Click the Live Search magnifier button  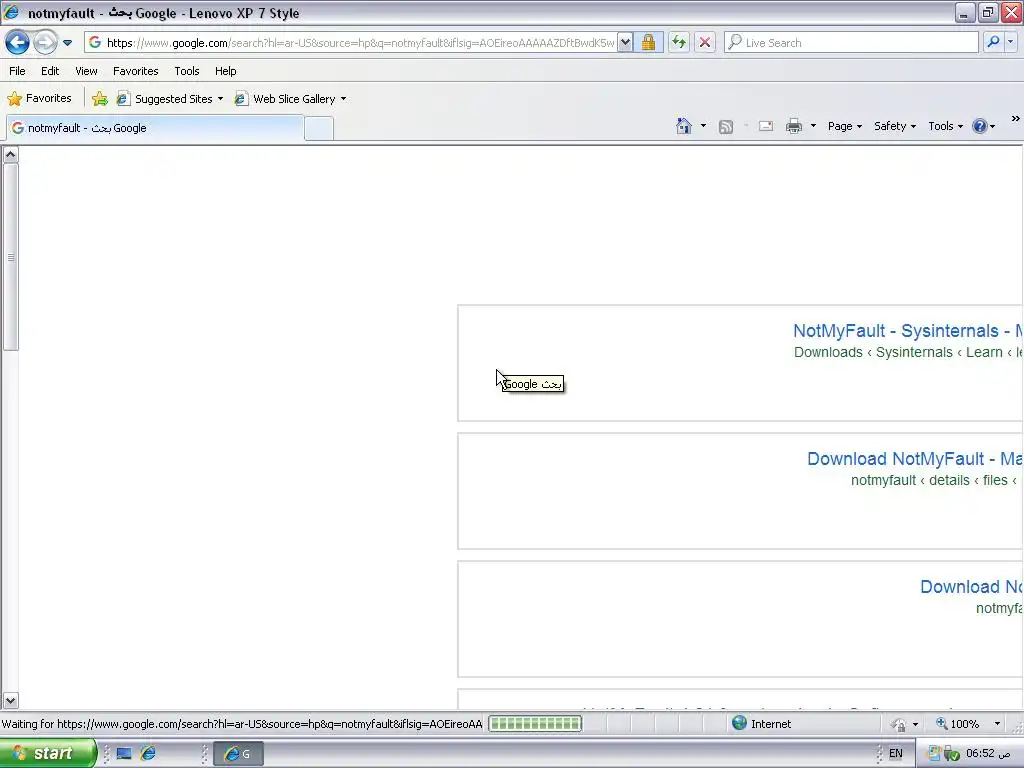coord(993,42)
